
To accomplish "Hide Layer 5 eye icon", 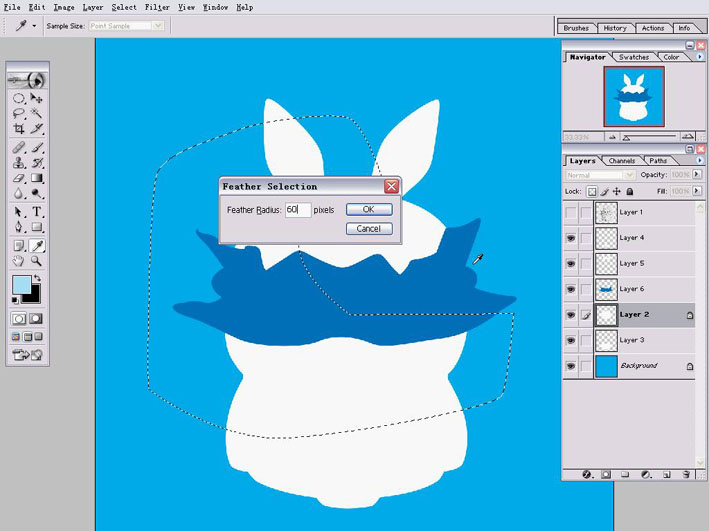I will pos(571,263).
